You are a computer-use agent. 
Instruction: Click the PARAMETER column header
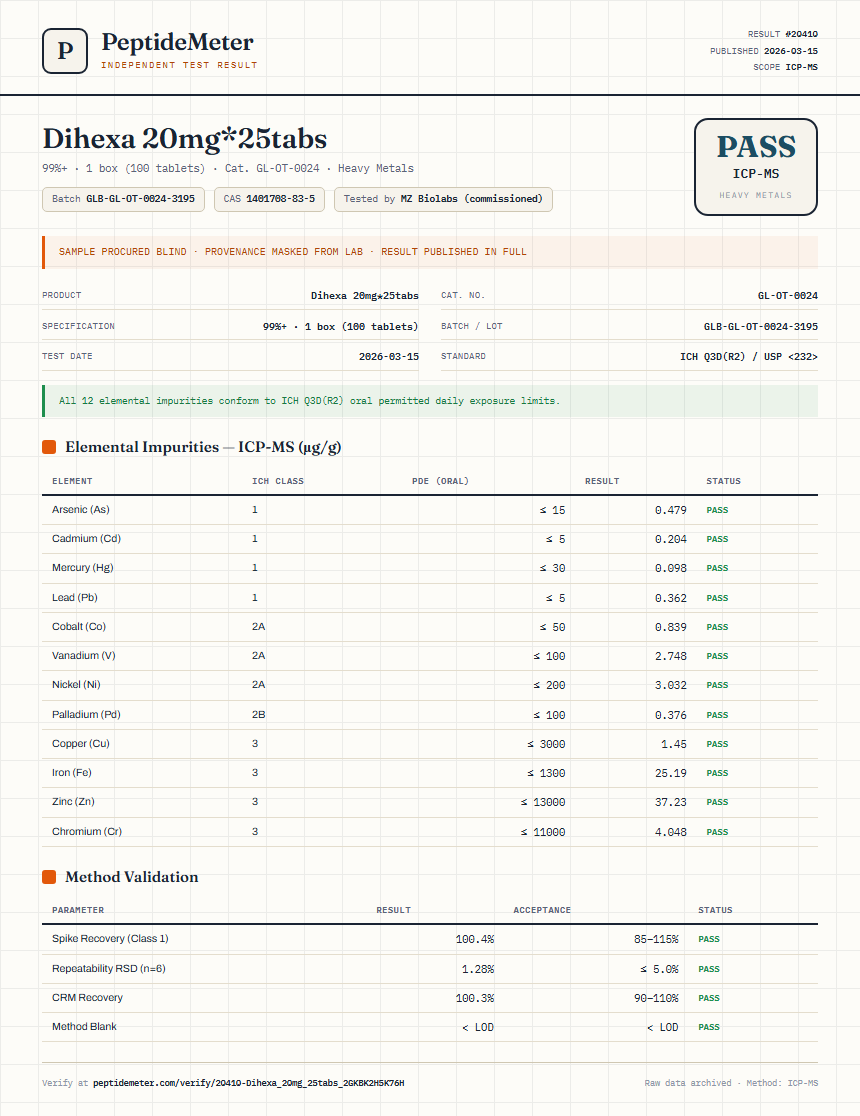pos(78,910)
